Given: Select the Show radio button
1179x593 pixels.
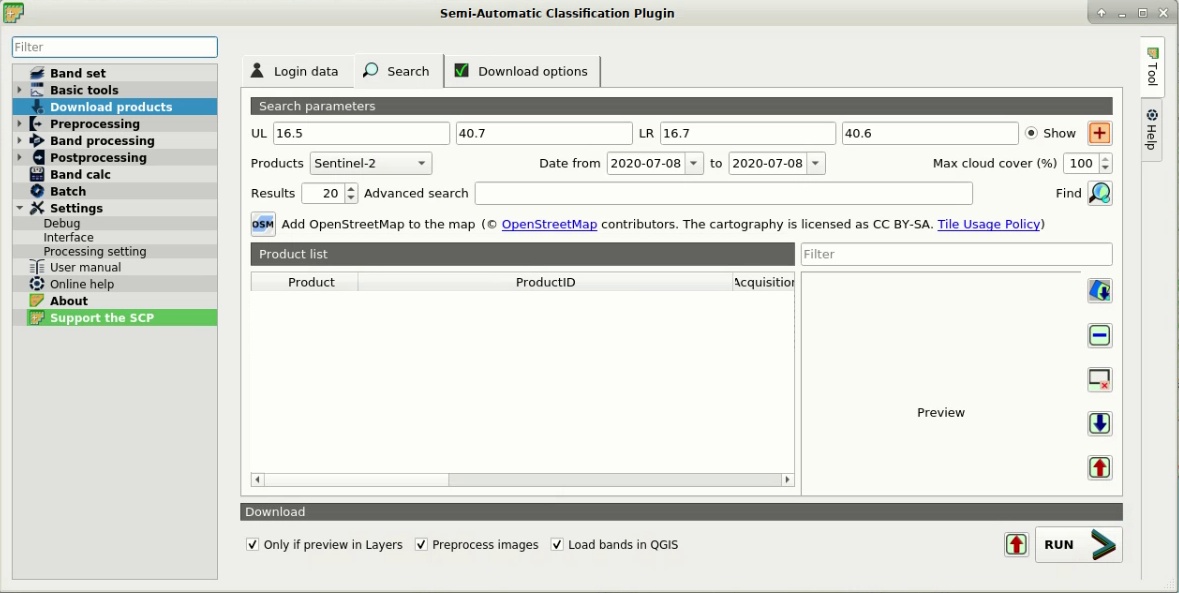Looking at the screenshot, I should pyautogui.click(x=1031, y=133).
